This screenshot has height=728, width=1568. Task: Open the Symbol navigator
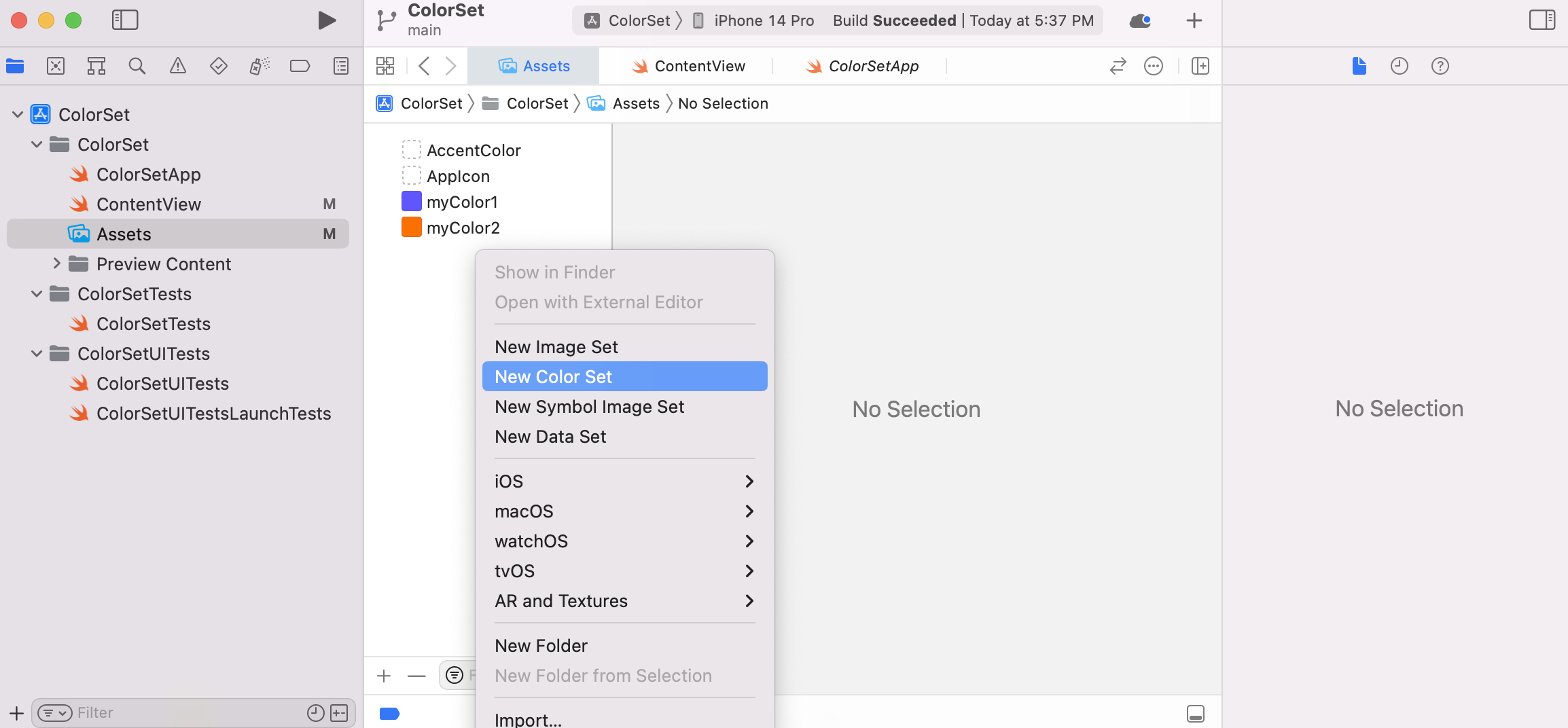click(x=96, y=66)
